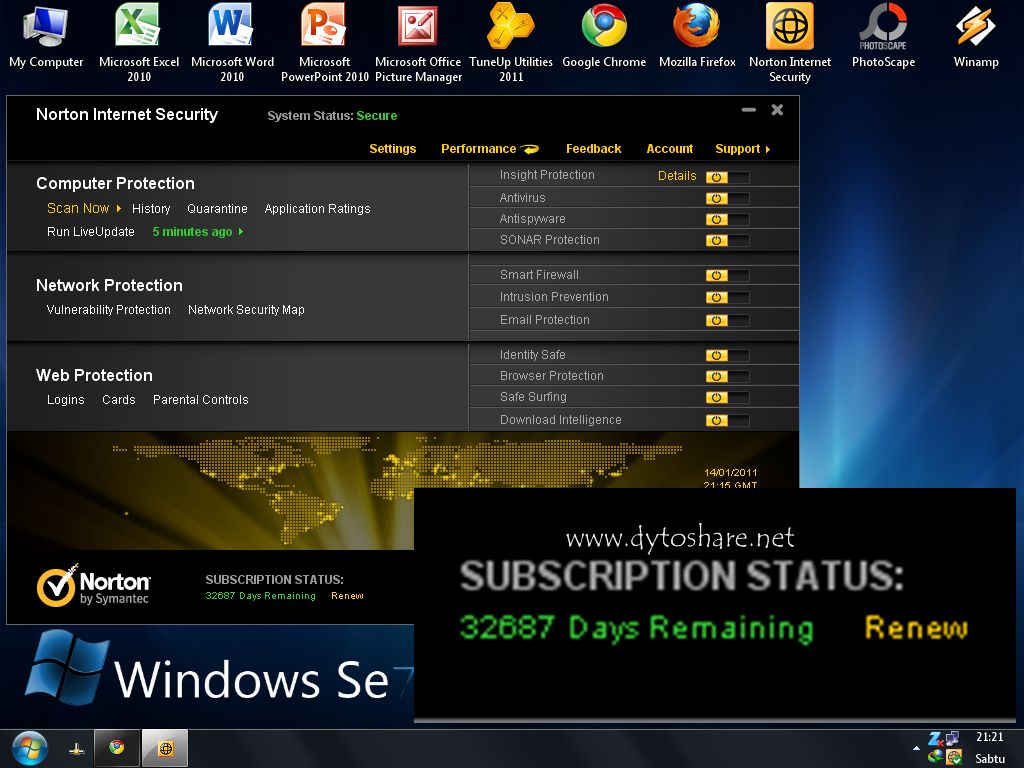Open Google Chrome desktop icon
The image size is (1024, 768).
(x=604, y=36)
